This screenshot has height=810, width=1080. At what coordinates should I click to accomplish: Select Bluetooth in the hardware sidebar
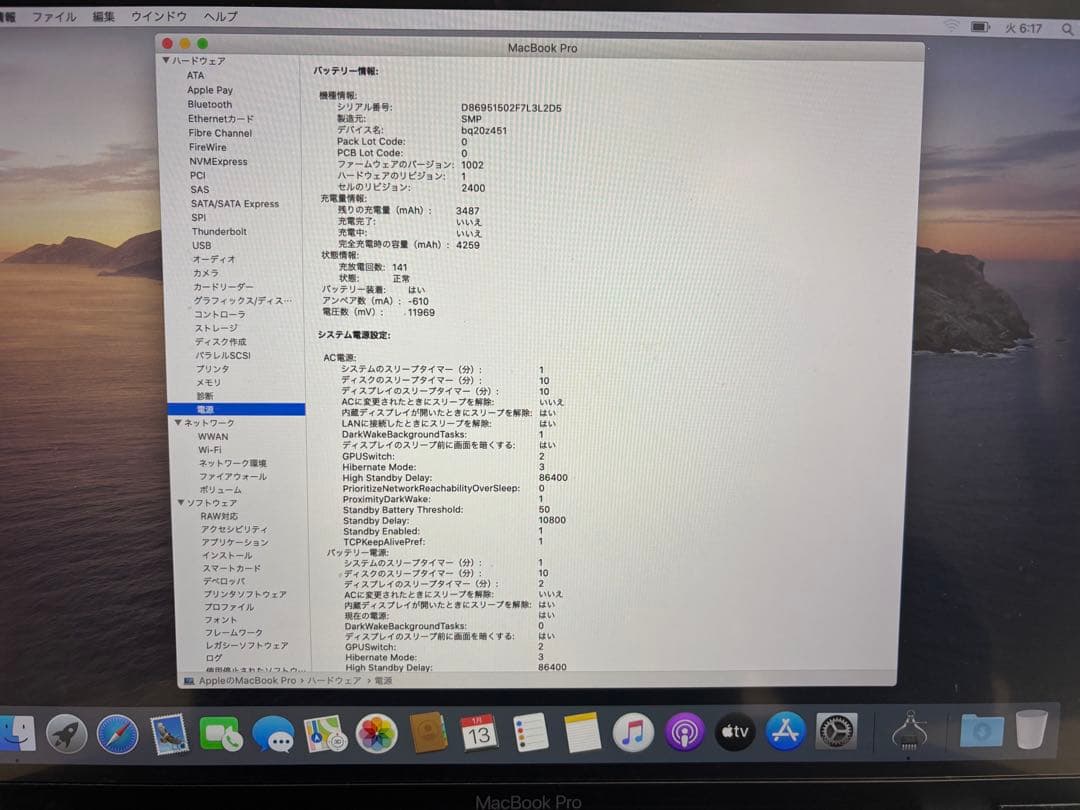[x=209, y=104]
